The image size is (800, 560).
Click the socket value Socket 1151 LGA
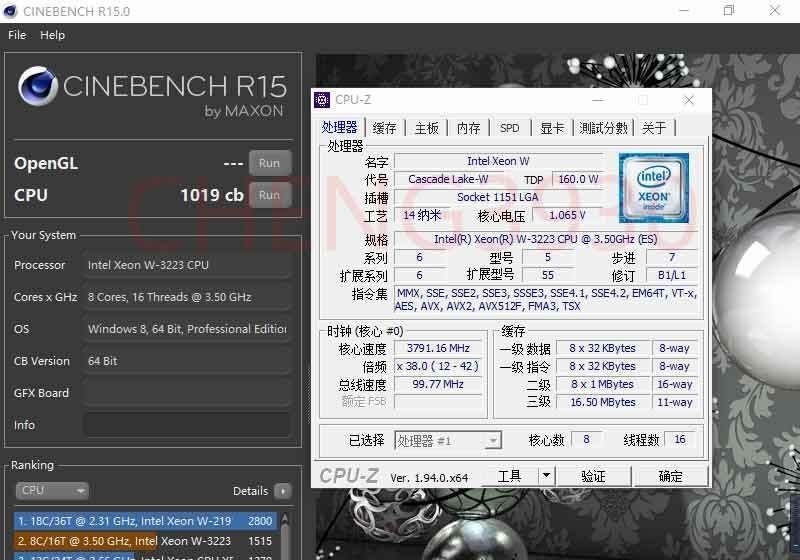click(x=497, y=197)
